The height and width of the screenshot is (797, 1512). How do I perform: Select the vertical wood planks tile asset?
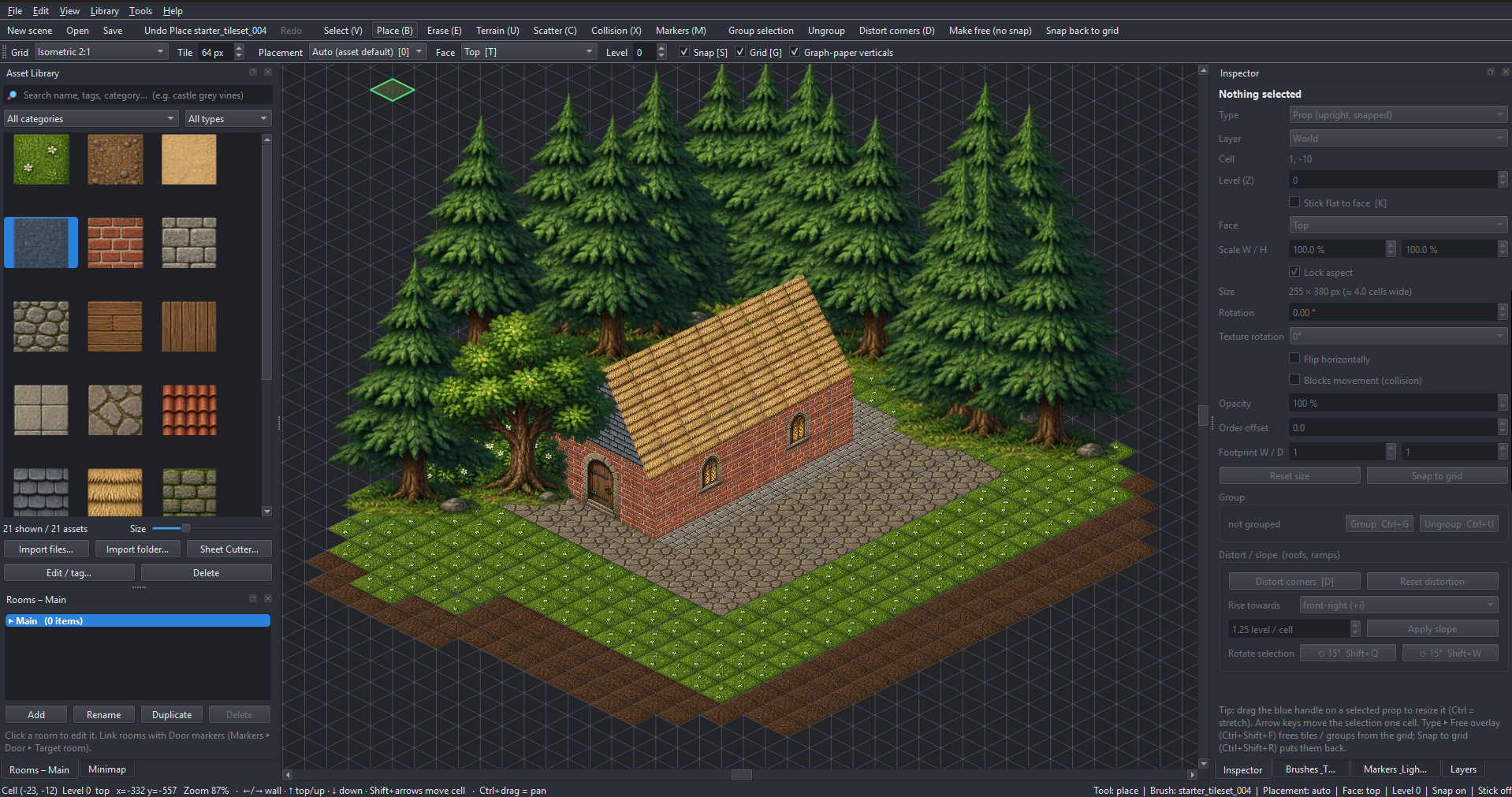tap(189, 326)
